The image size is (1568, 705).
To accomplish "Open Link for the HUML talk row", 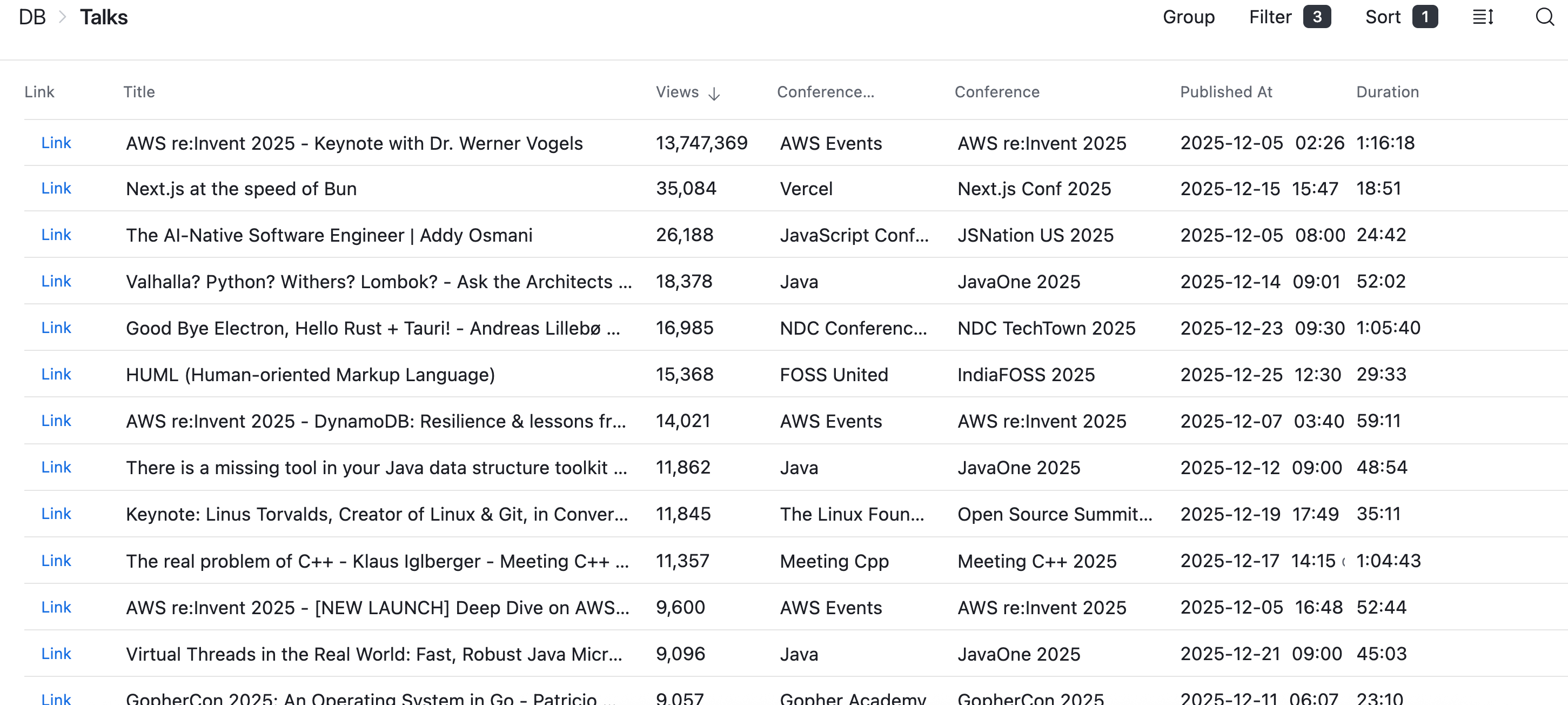I will tap(56, 374).
